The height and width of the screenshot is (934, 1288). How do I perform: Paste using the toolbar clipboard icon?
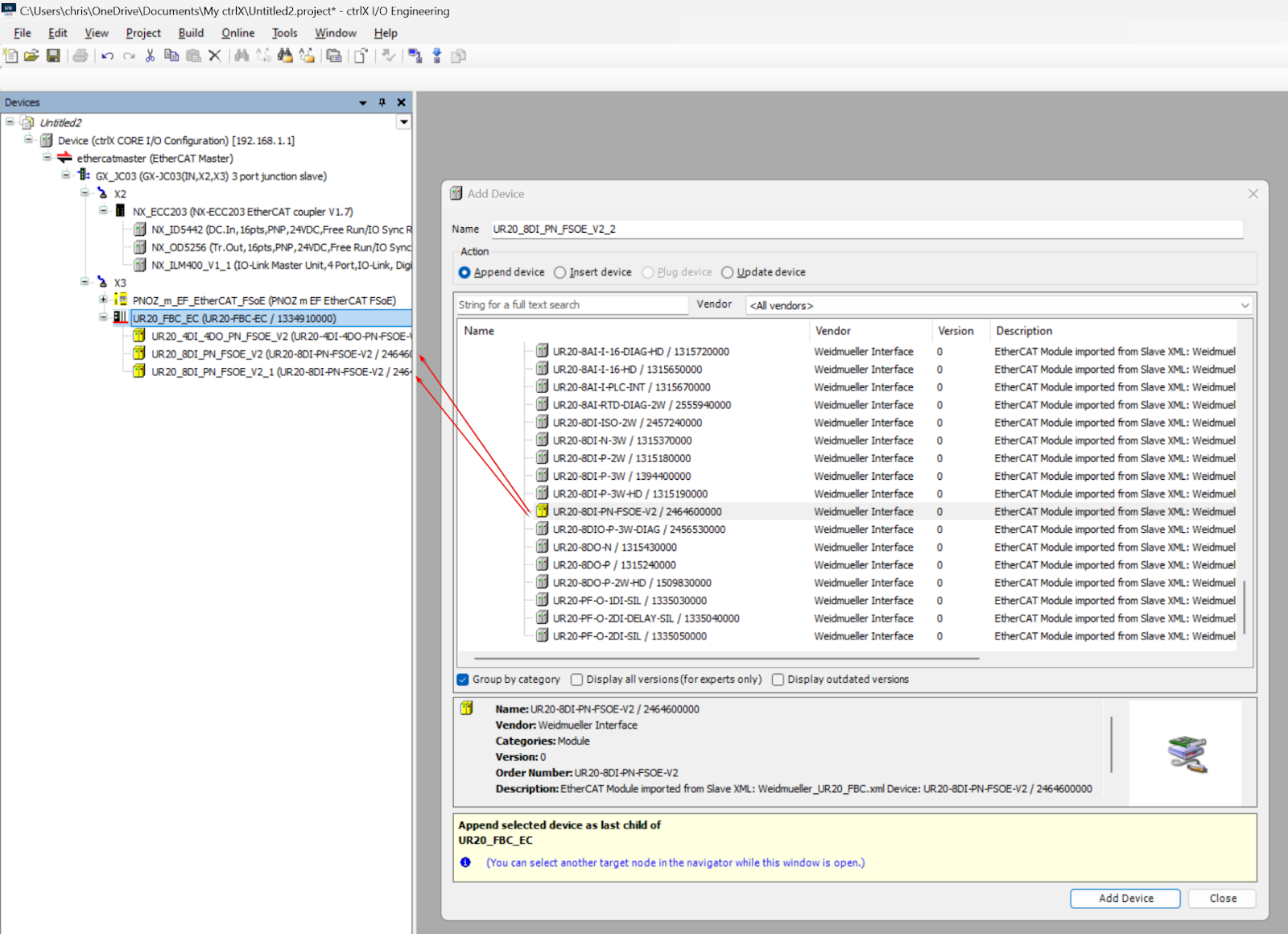click(x=193, y=56)
